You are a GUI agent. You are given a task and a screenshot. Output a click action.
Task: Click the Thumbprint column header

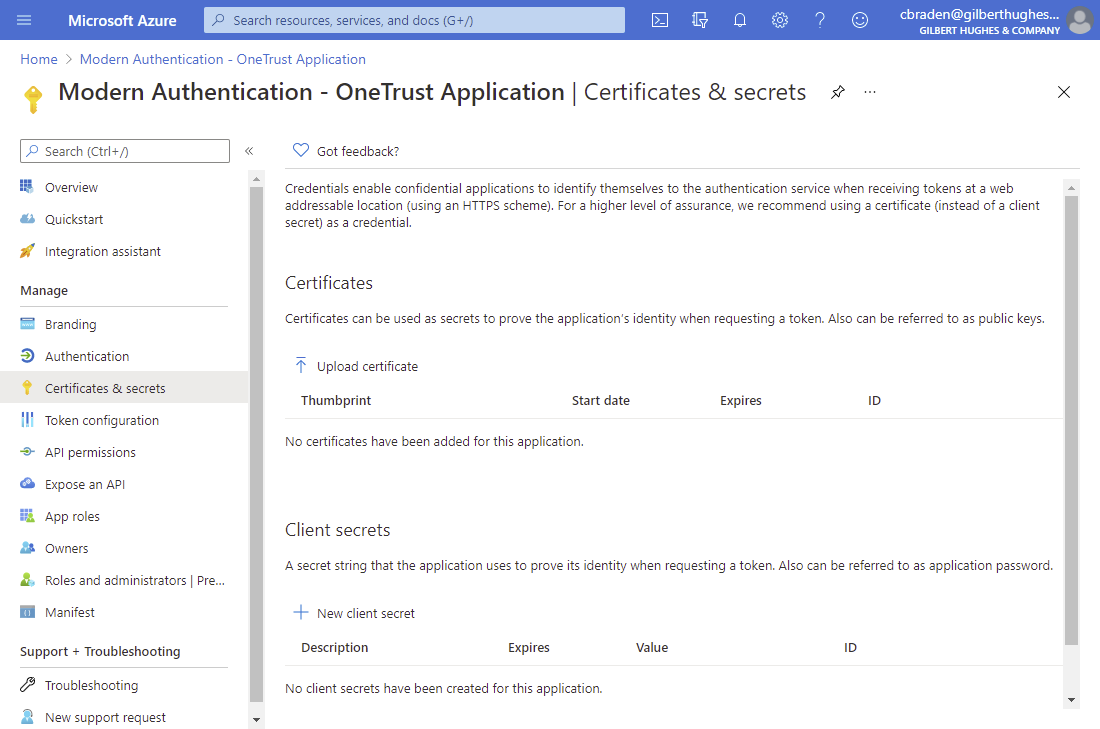336,401
